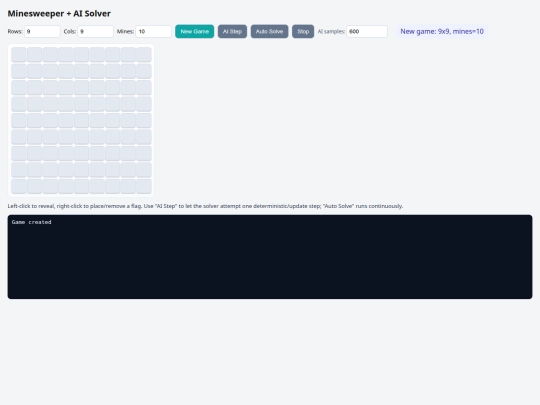Reveal second row, eighth column cell

(x=128, y=71)
